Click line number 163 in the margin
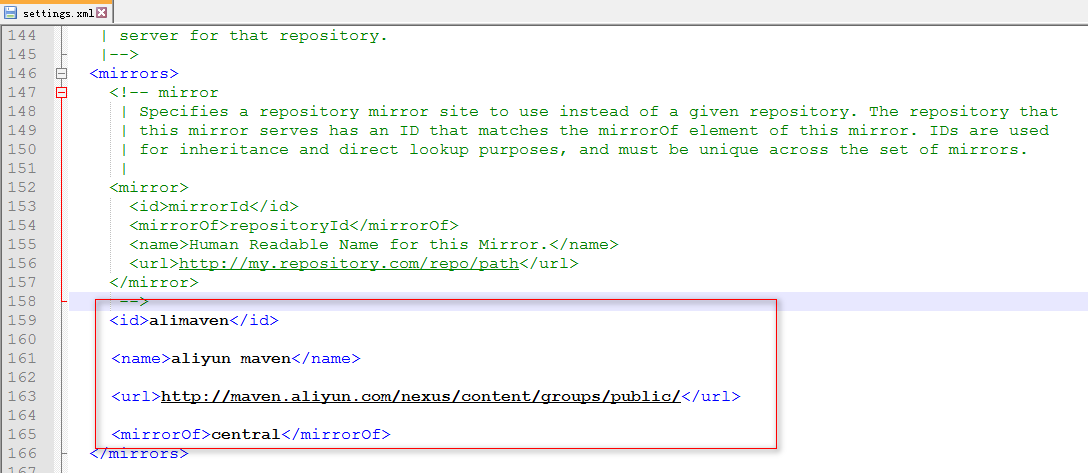Viewport: 1088px width, 473px height. coord(22,397)
